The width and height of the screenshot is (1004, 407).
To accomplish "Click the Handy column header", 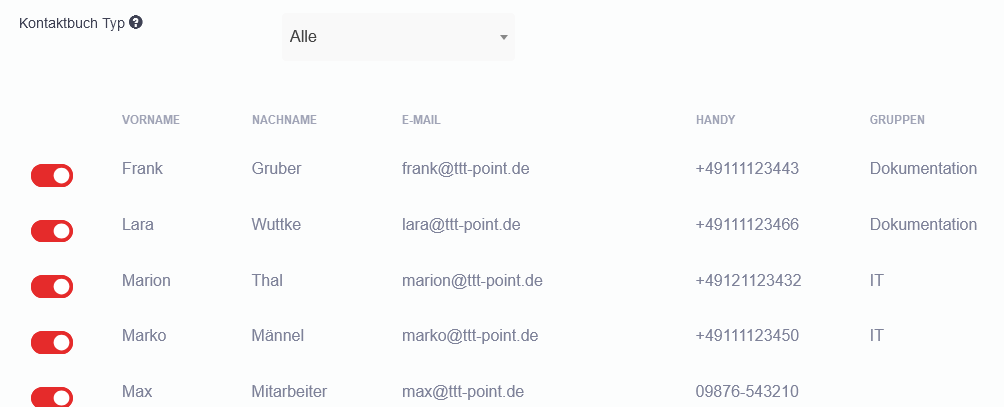I will [715, 120].
